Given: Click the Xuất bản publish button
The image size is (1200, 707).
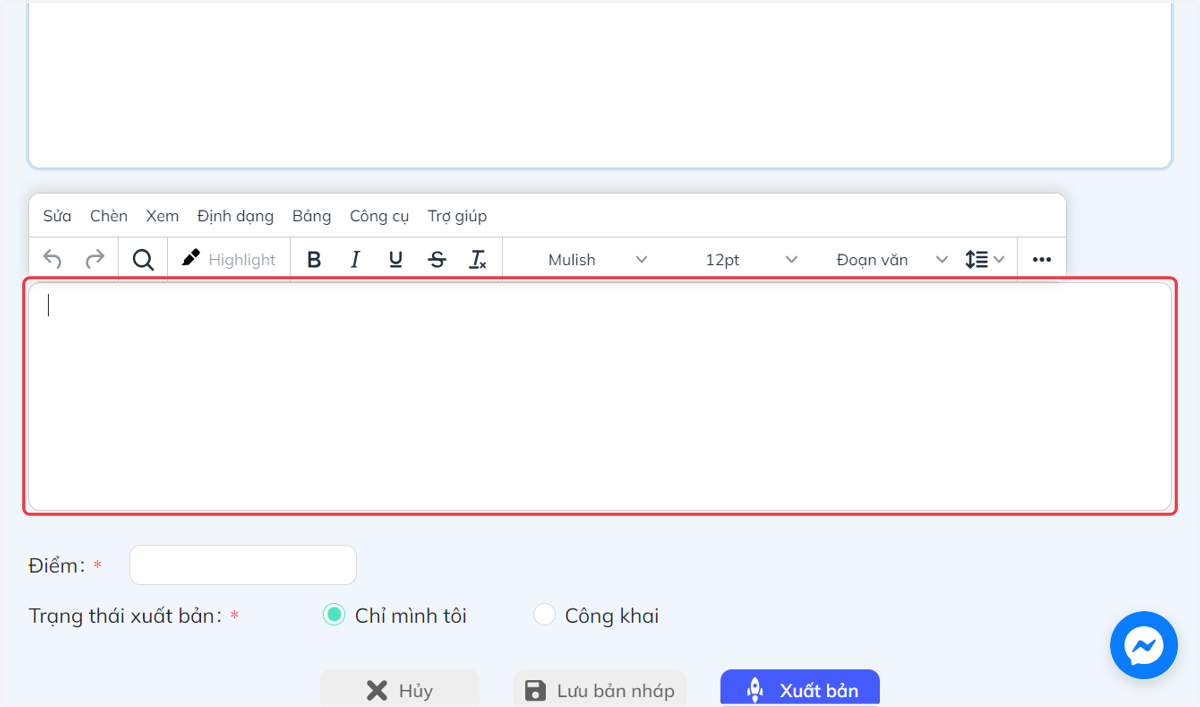Looking at the screenshot, I should point(800,689).
